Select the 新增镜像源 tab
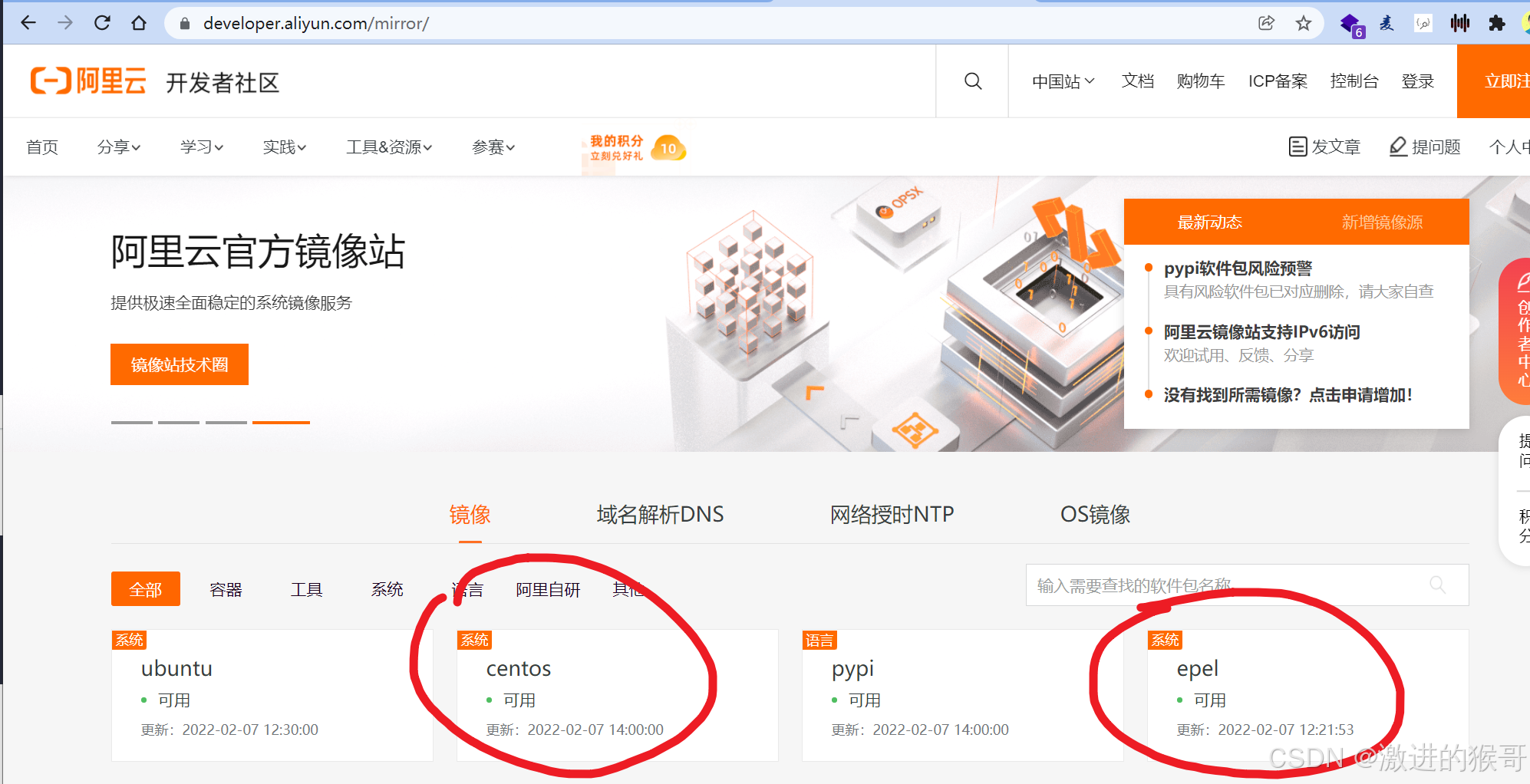 (1382, 222)
